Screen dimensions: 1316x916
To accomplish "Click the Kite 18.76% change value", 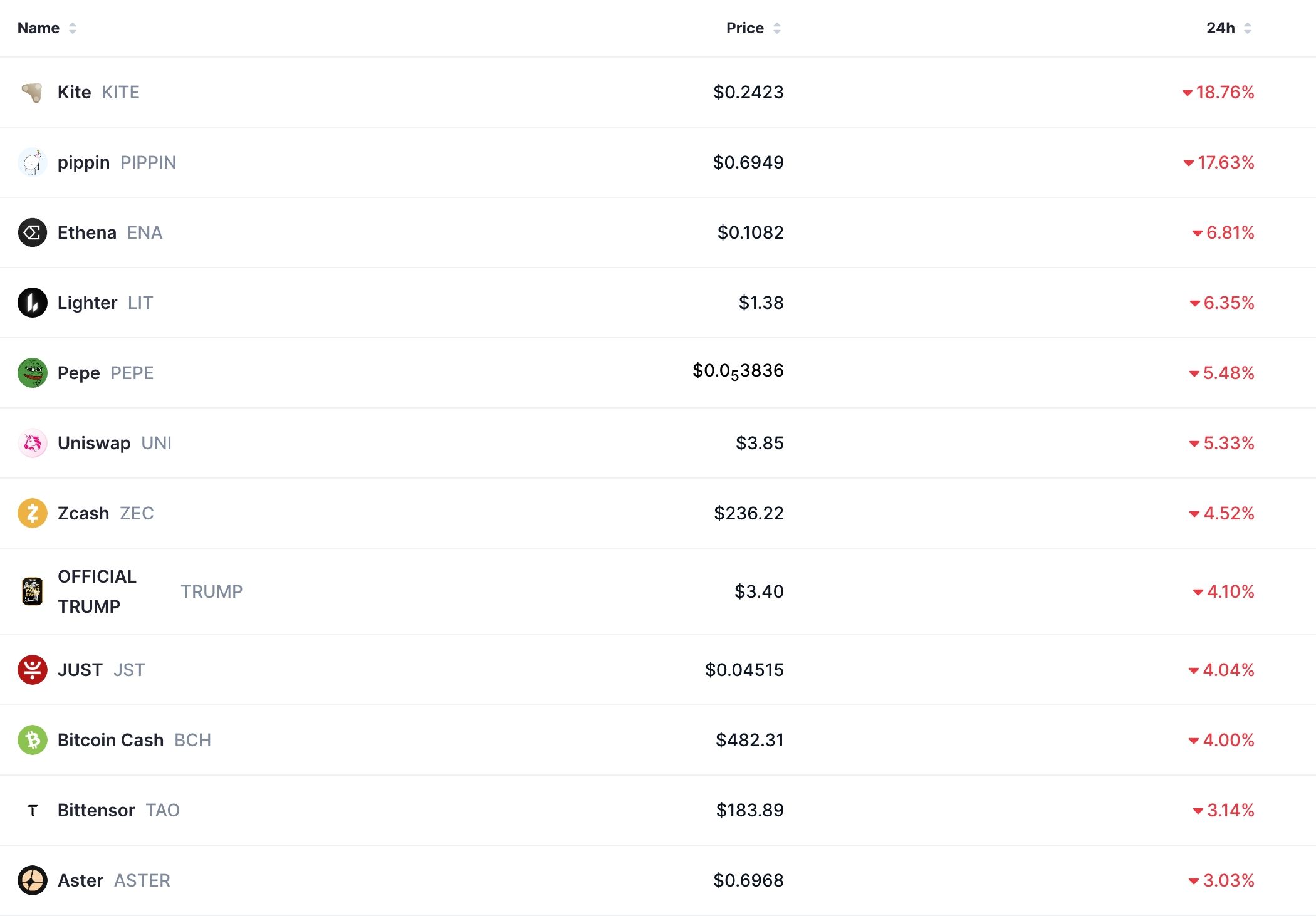I will pyautogui.click(x=1224, y=92).
